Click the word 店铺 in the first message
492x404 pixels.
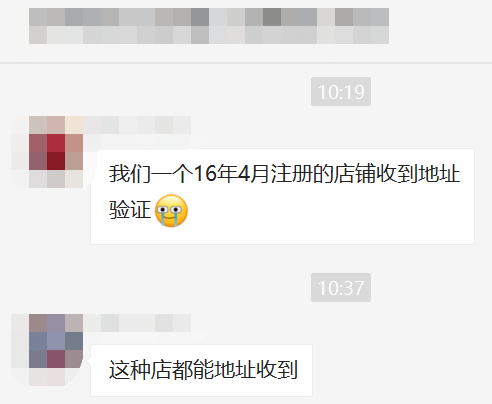click(x=354, y=174)
